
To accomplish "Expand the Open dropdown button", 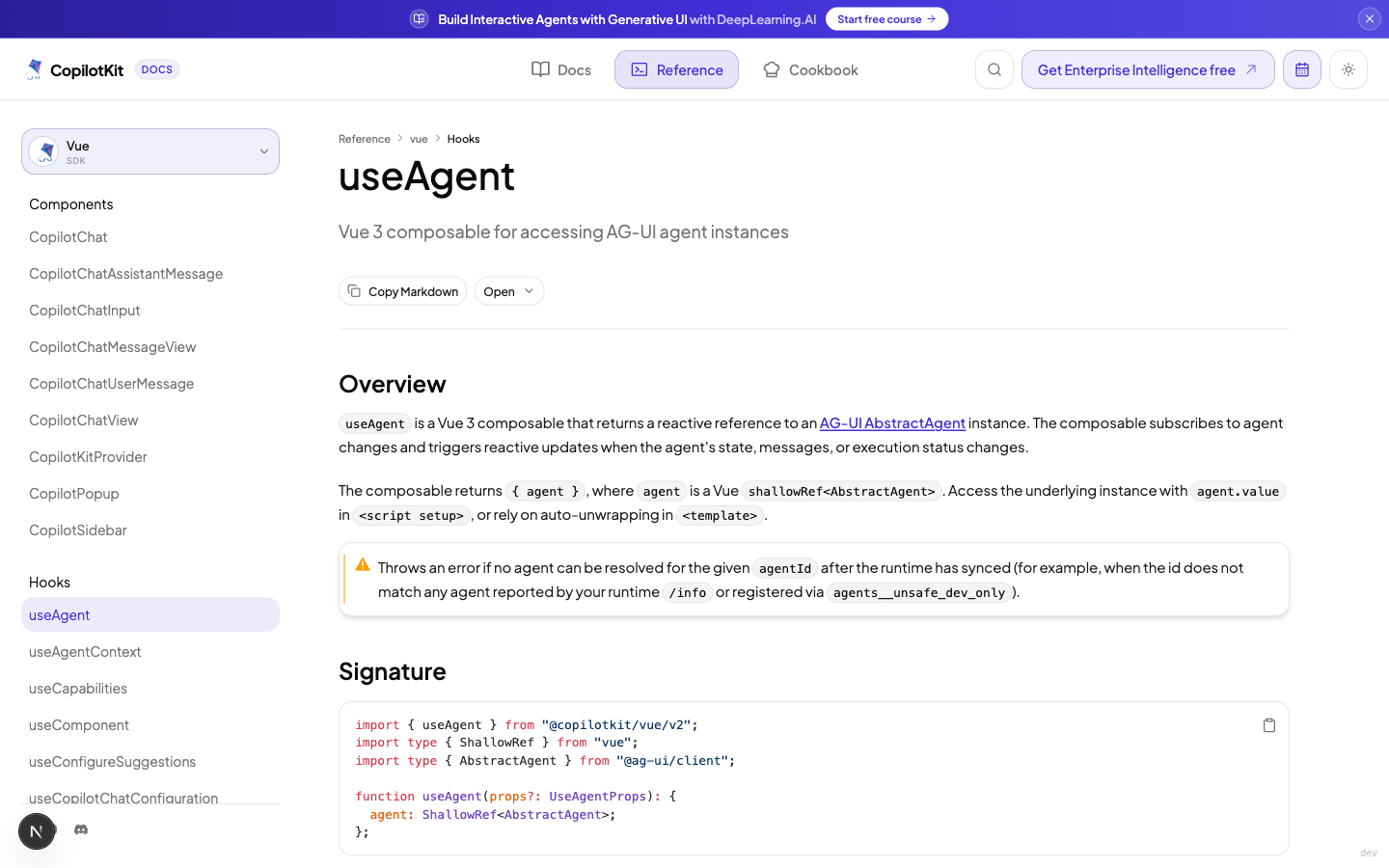I will point(509,291).
